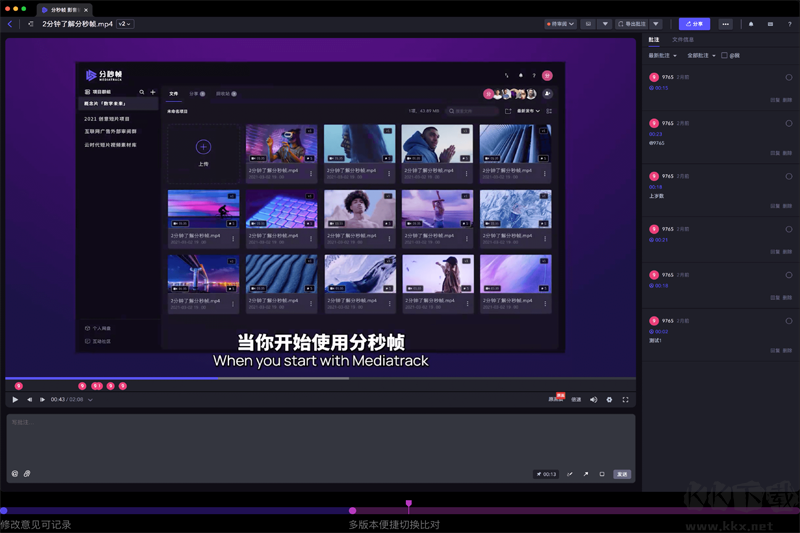Click the blue 分享 share button
The width and height of the screenshot is (800, 533).
tap(694, 24)
